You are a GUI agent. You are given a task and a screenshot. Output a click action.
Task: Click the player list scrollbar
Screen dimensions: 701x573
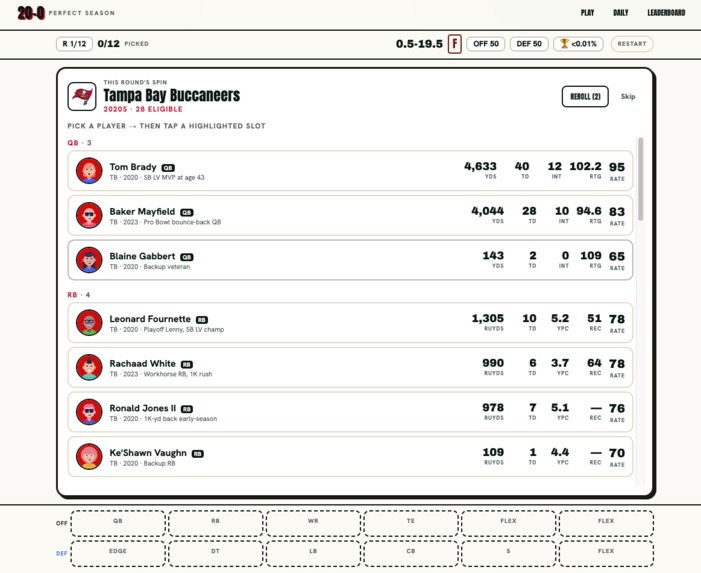click(641, 179)
